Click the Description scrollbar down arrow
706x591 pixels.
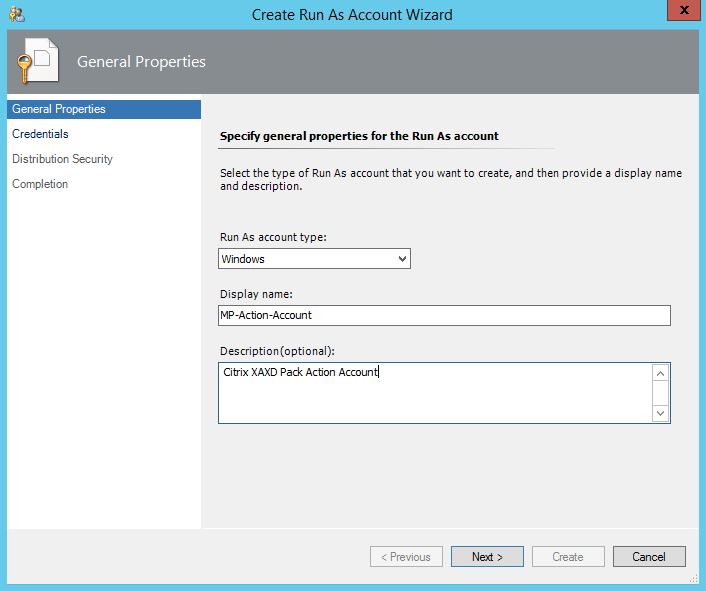coord(660,412)
